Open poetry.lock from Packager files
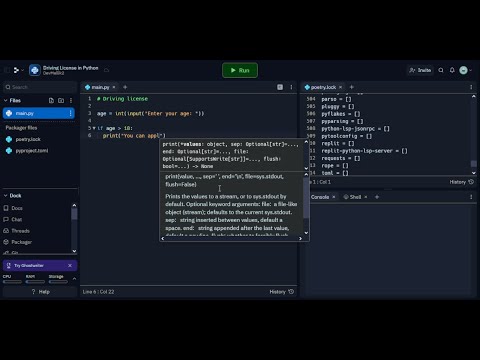 pos(28,139)
